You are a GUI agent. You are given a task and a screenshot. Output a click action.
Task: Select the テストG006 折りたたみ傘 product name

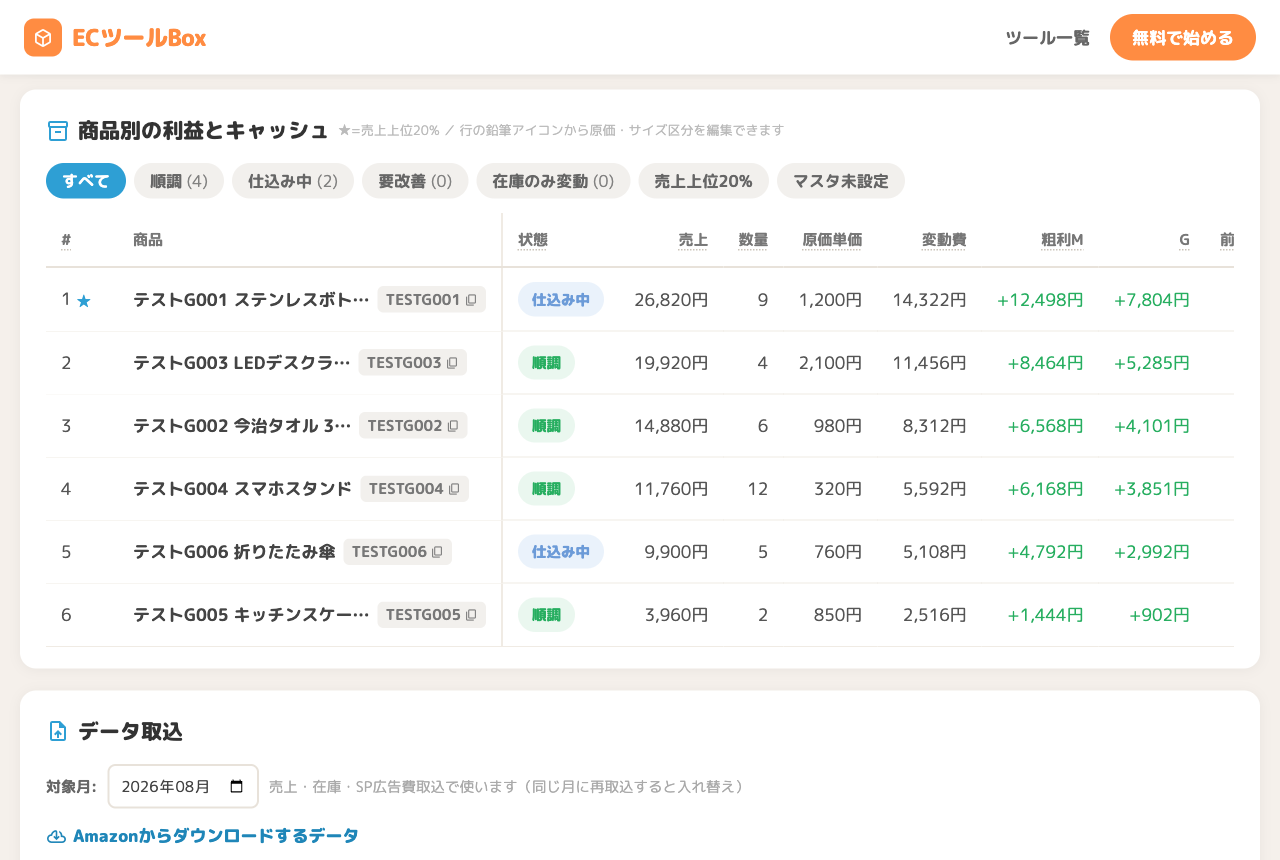pyautogui.click(x=234, y=551)
